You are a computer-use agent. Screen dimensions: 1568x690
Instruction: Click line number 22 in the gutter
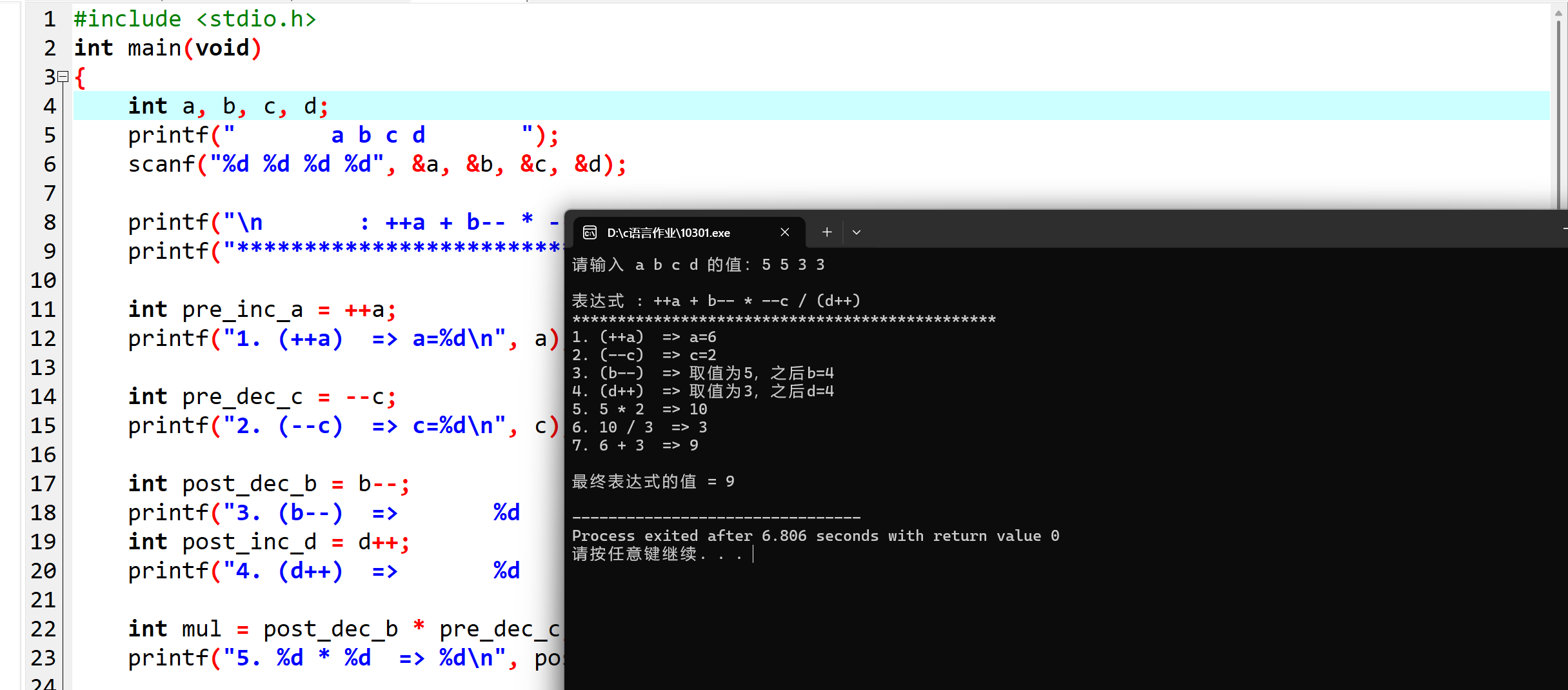43,629
